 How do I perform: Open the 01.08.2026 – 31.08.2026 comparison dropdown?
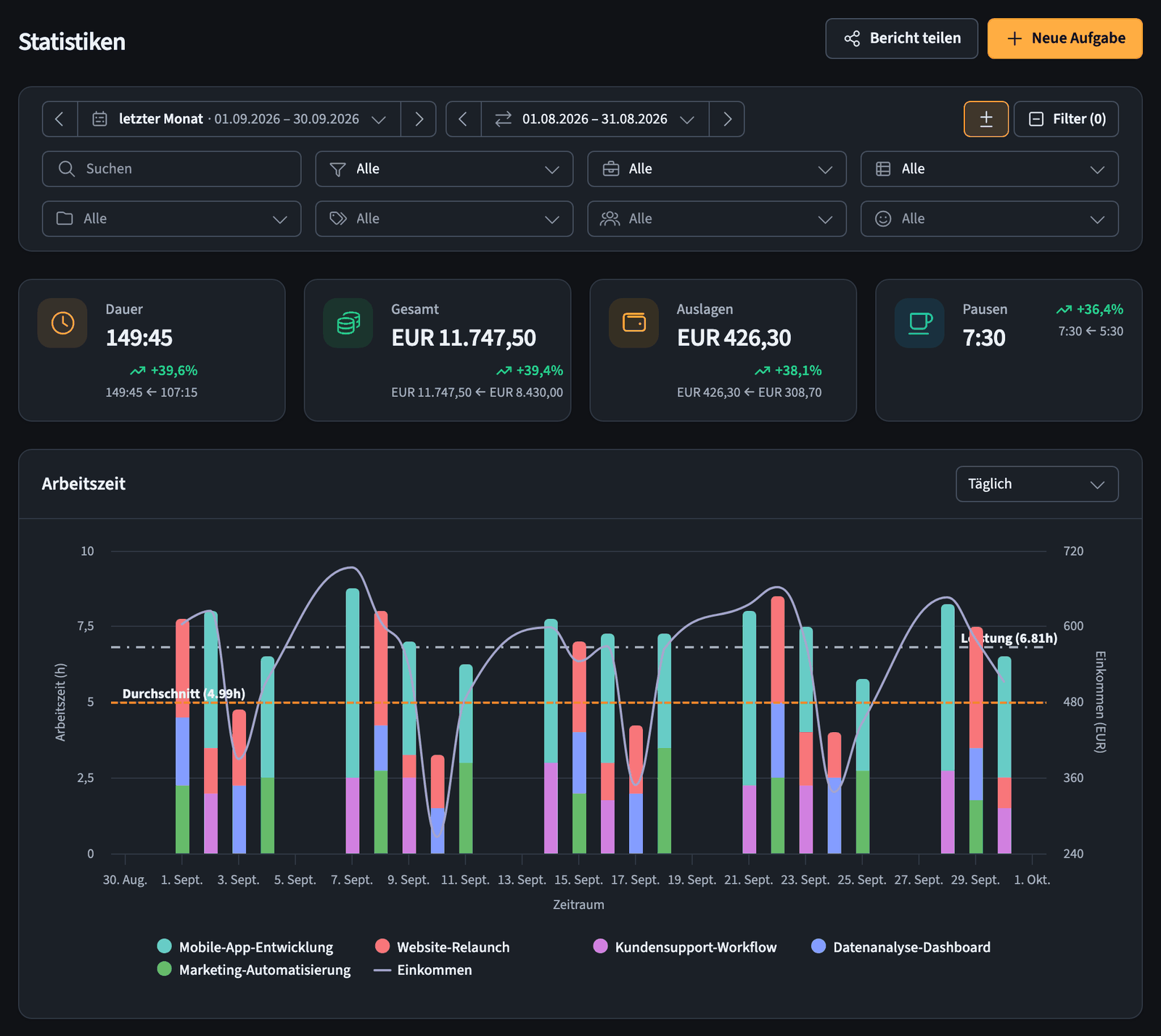click(x=595, y=119)
